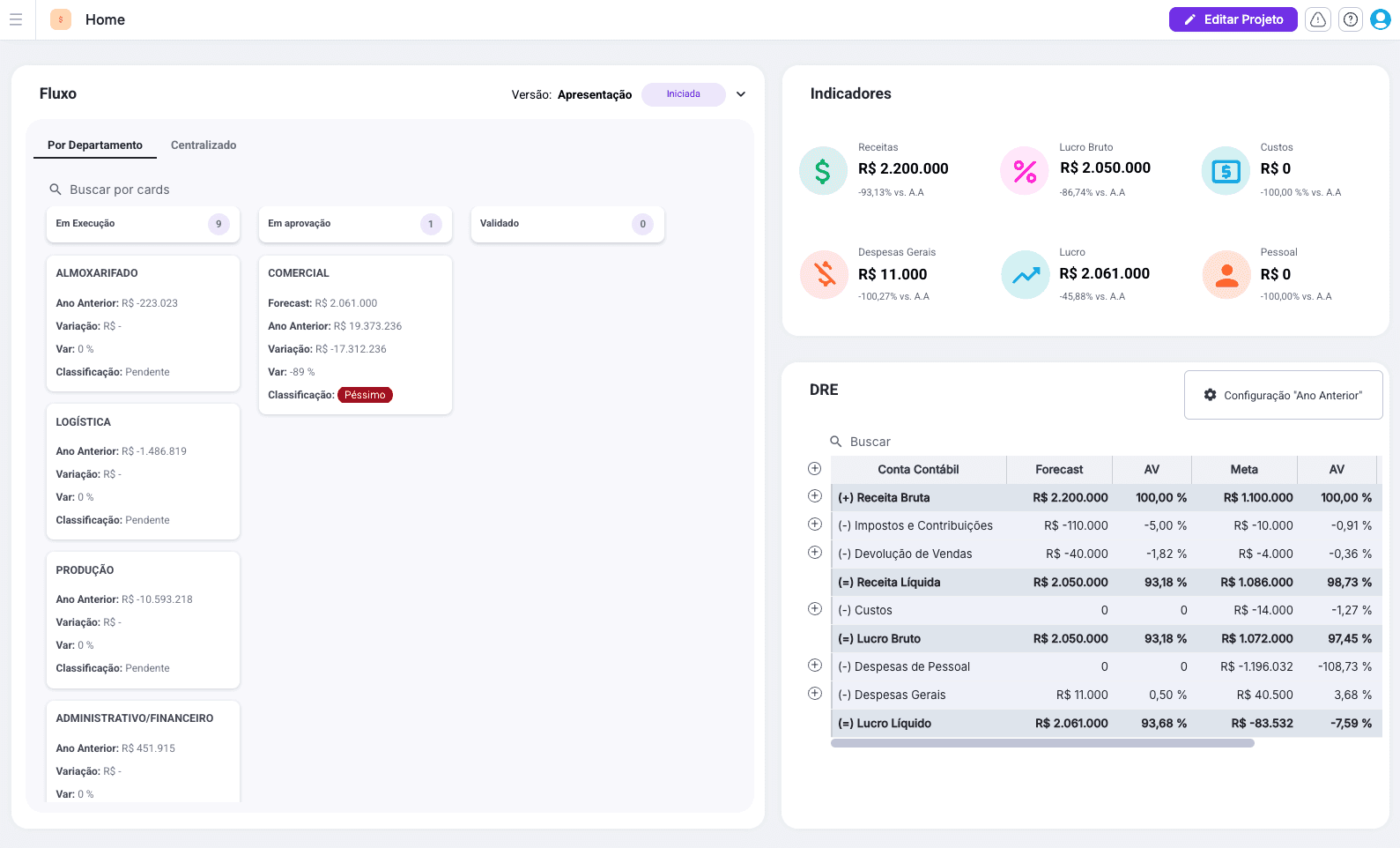Click the green Receitas dollar icon
Image resolution: width=1400 pixels, height=848 pixels.
tap(823, 171)
